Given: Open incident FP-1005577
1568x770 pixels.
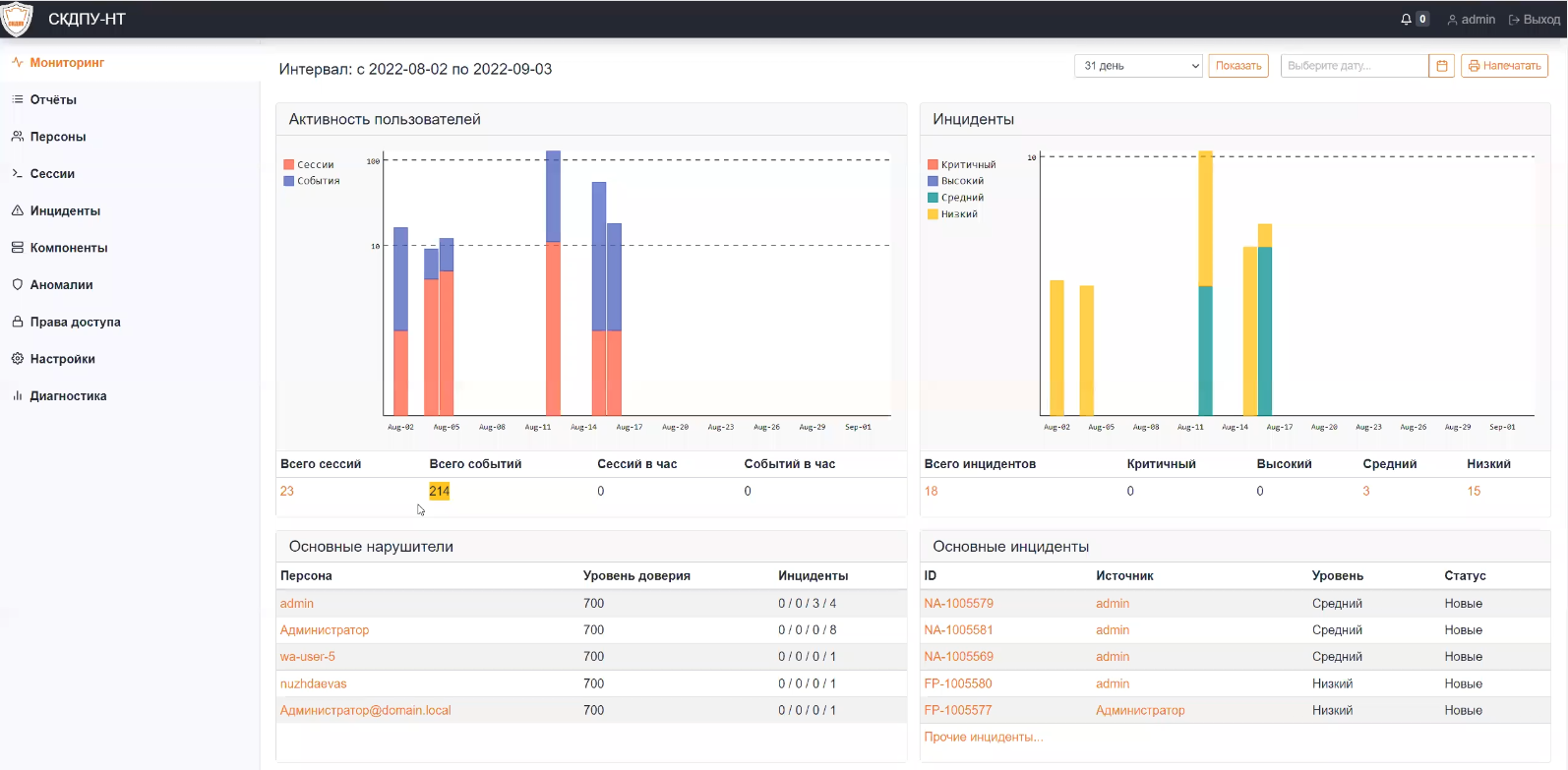Looking at the screenshot, I should pyautogui.click(x=958, y=710).
